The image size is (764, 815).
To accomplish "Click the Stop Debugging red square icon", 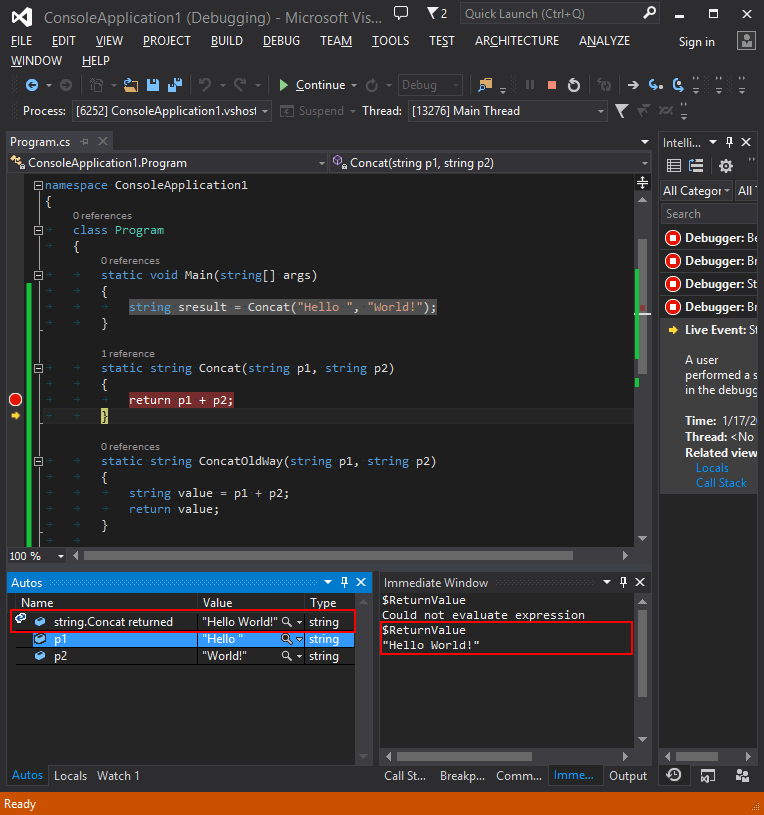I will 551,85.
